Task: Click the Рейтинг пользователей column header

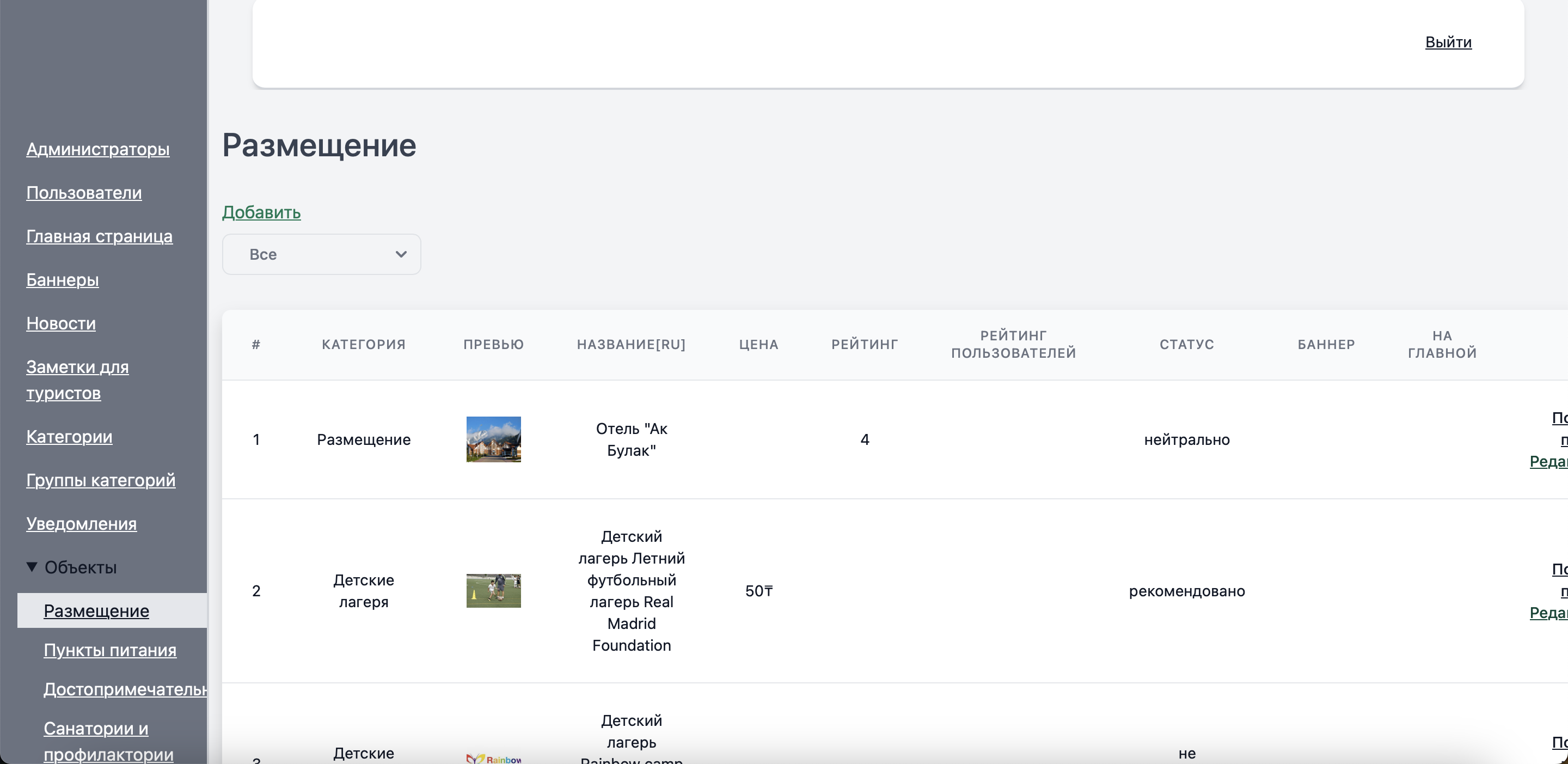Action: (x=1013, y=345)
